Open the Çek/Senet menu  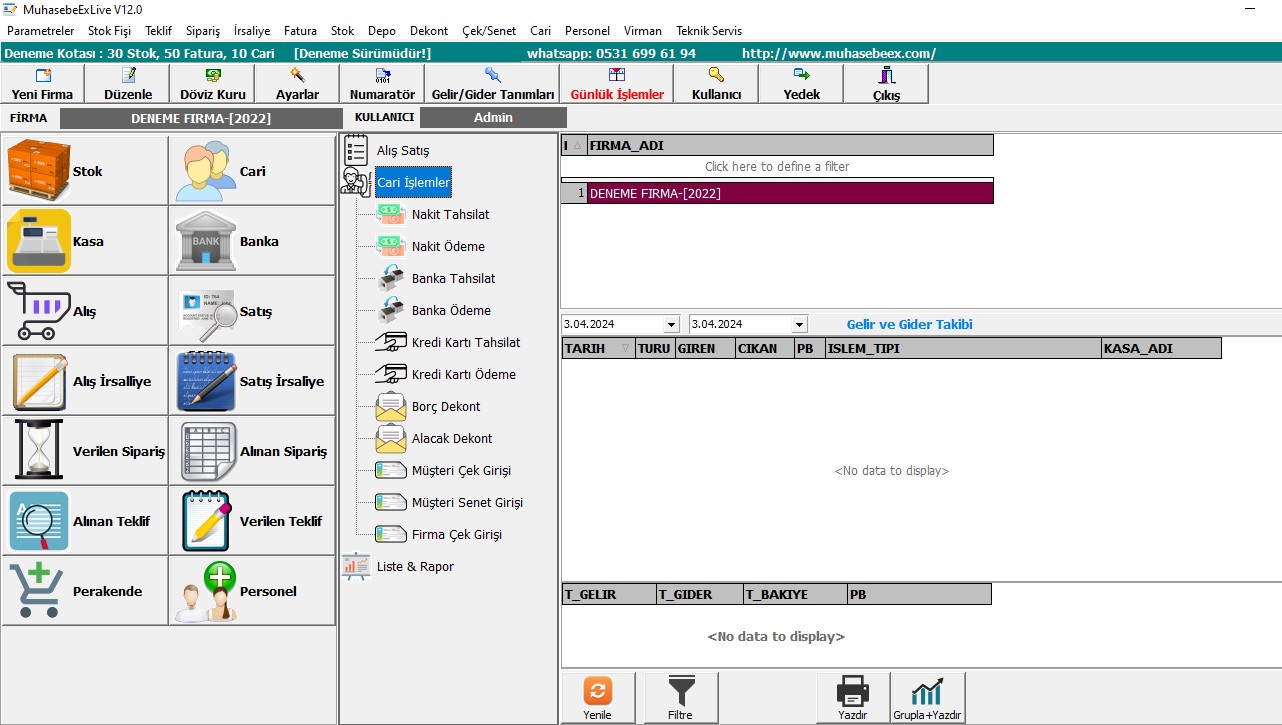pyautogui.click(x=489, y=31)
